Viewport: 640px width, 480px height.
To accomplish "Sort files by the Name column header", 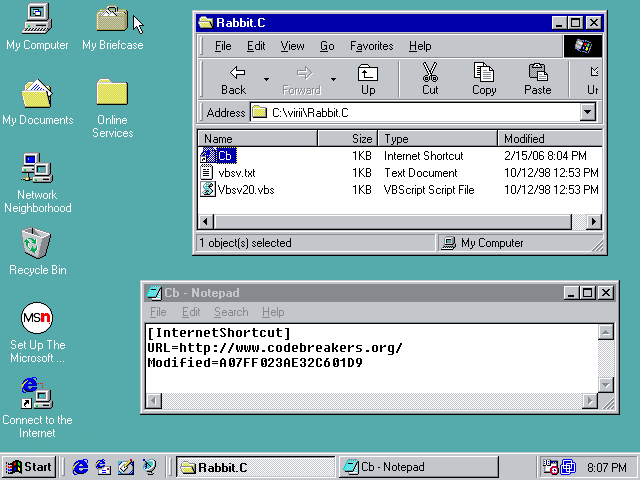I will click(x=258, y=139).
